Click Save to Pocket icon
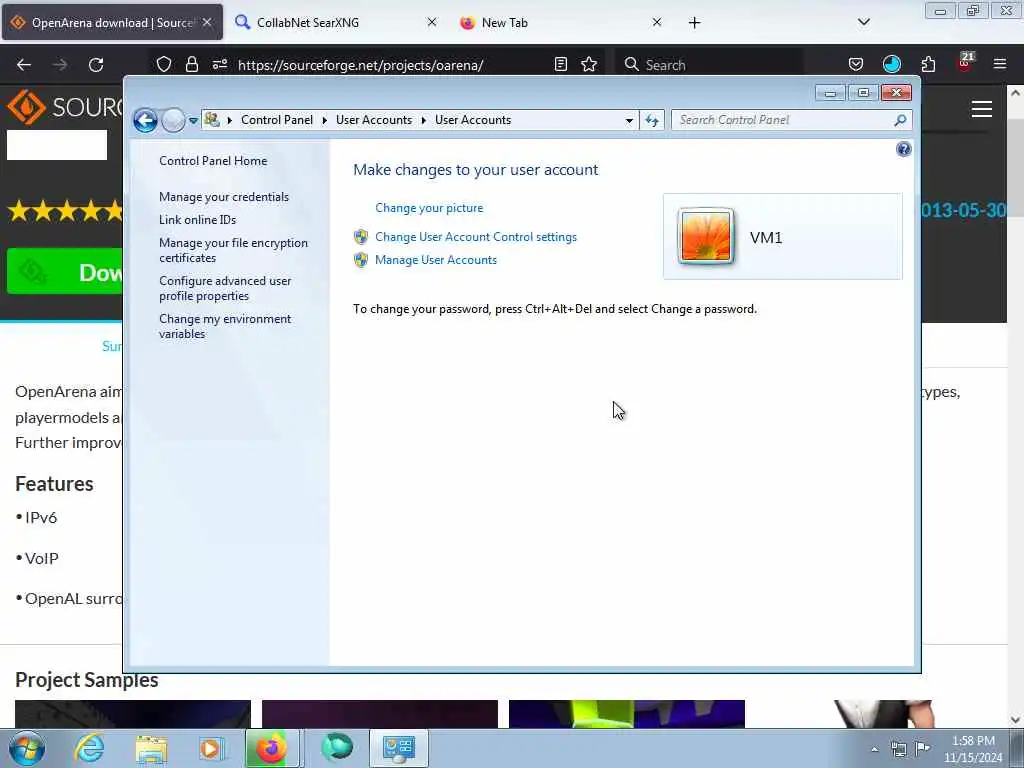This screenshot has width=1024, height=768. (x=856, y=64)
